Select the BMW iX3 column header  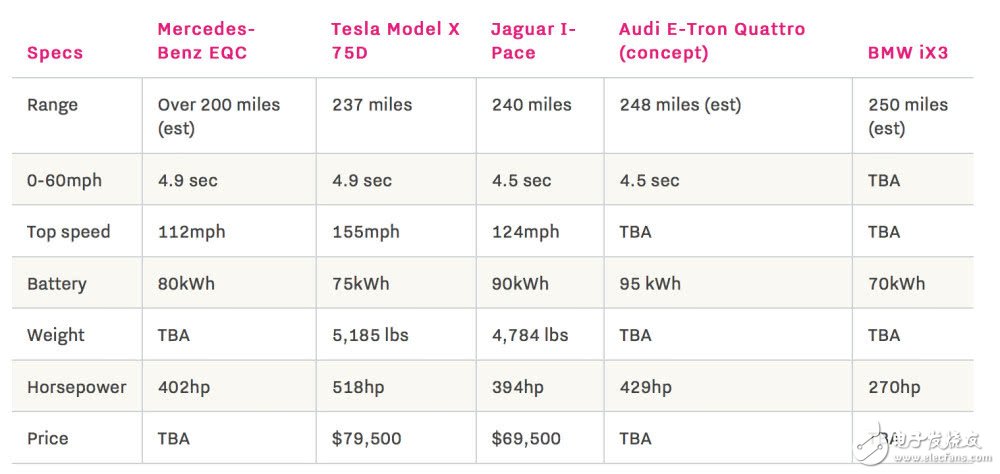pyautogui.click(x=907, y=52)
